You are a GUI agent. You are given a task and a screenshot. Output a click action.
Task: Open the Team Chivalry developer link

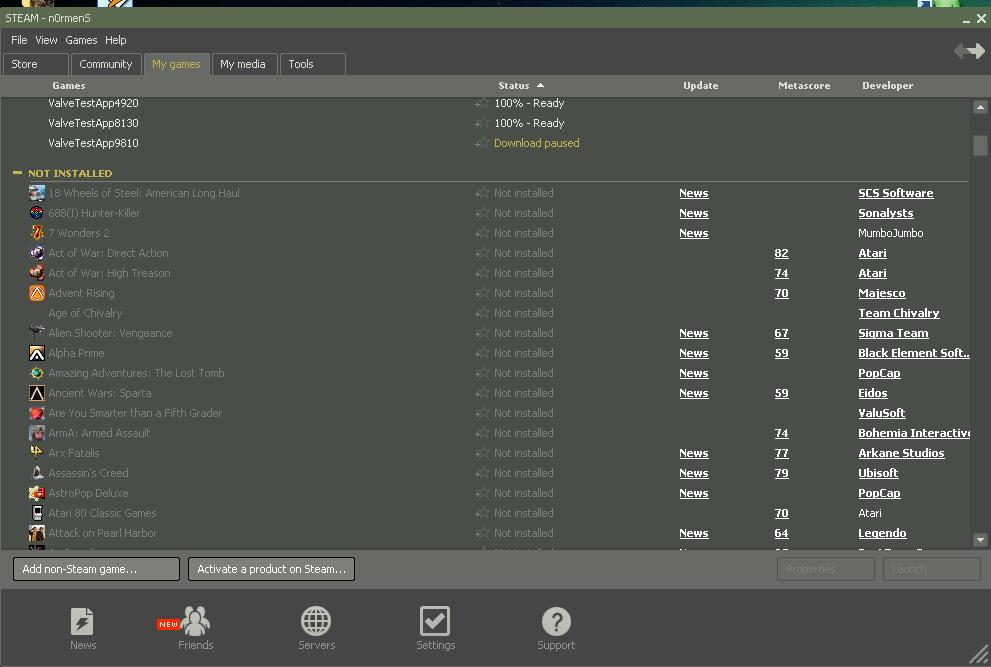pyautogui.click(x=899, y=313)
